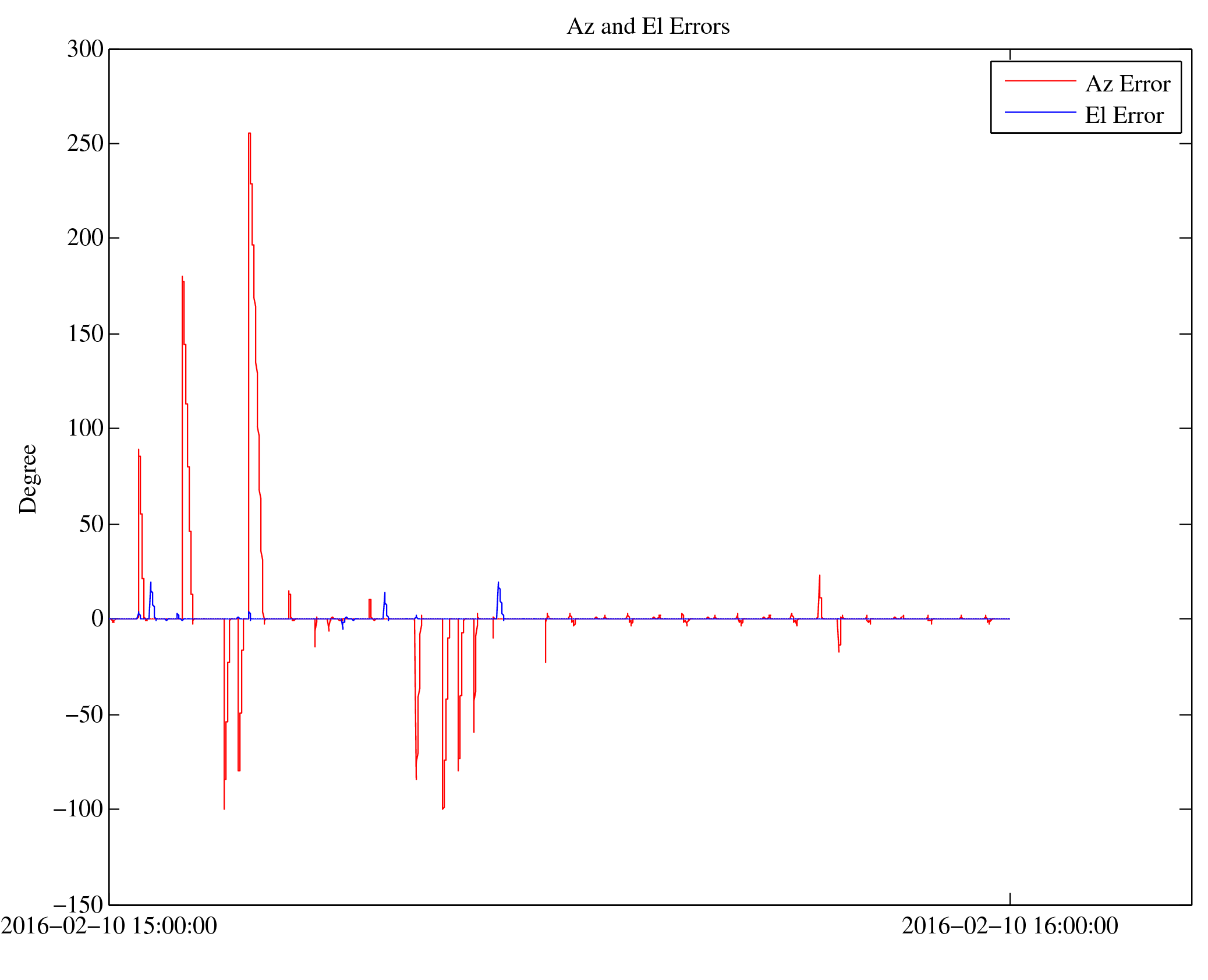Viewport: 1208px width, 980px height.
Task: Click the 250 y-axis tick label
Action: click(85, 143)
